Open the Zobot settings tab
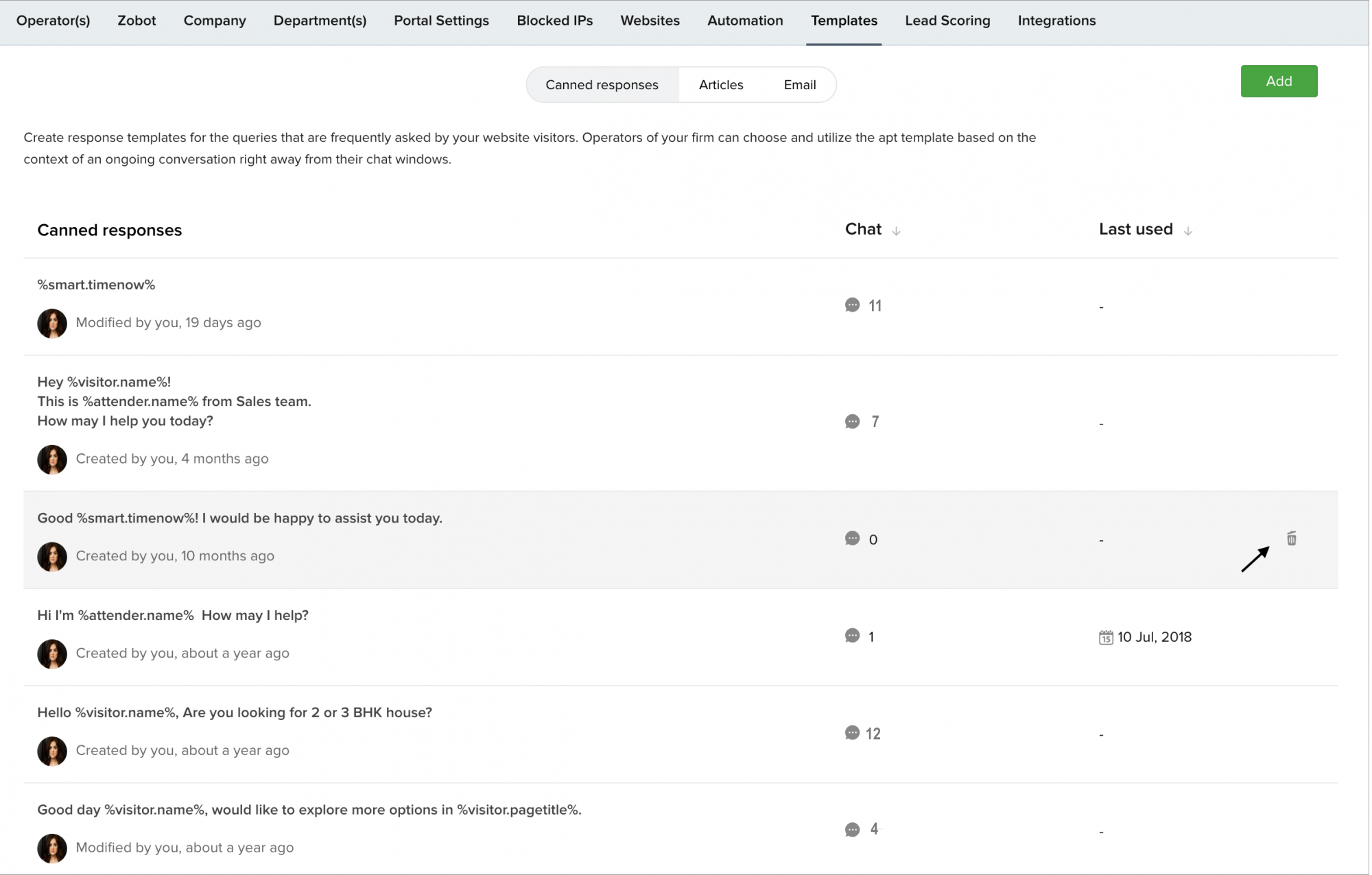The image size is (1372, 875). click(x=137, y=21)
